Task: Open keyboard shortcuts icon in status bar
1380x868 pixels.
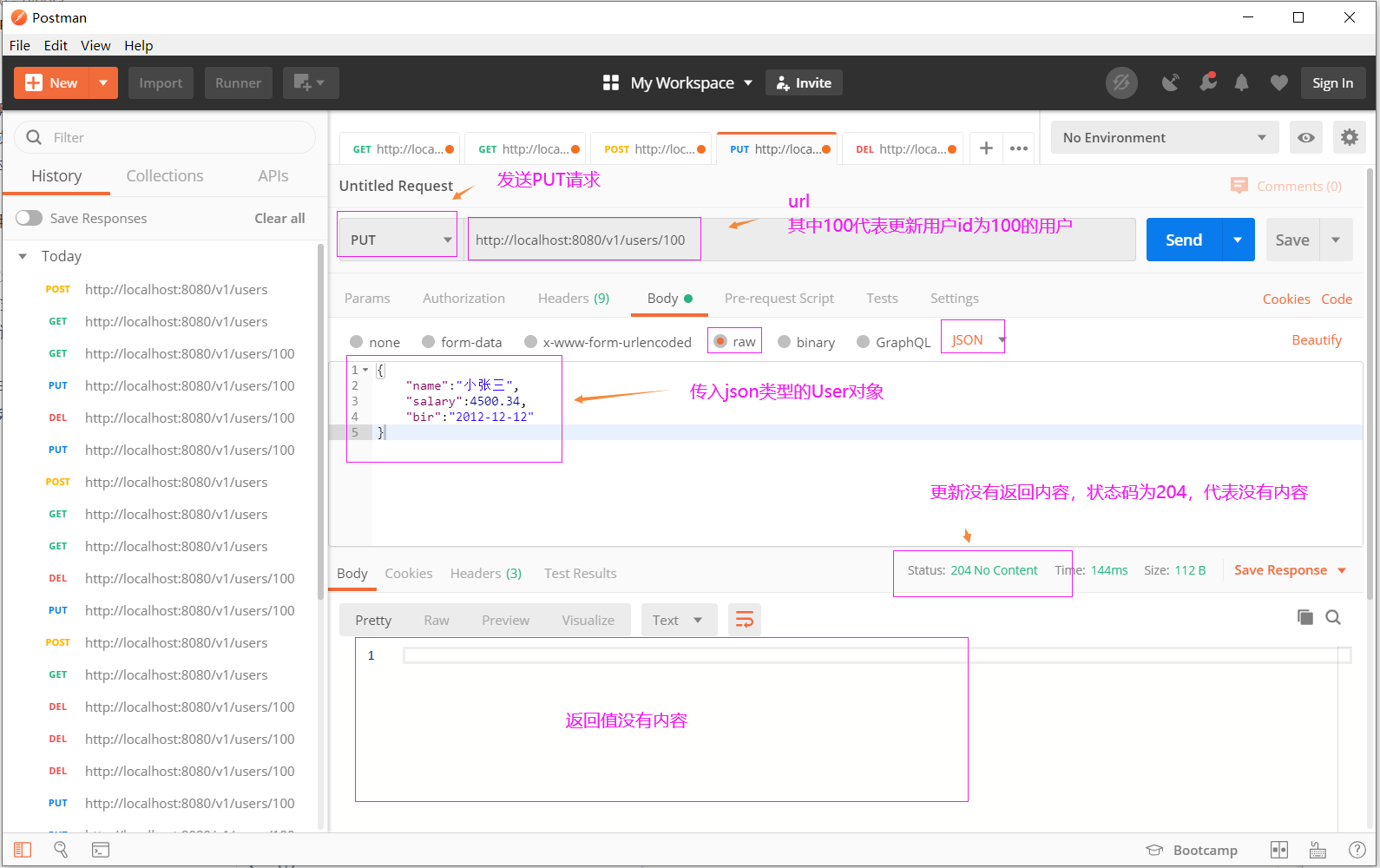Action: pos(1318,850)
